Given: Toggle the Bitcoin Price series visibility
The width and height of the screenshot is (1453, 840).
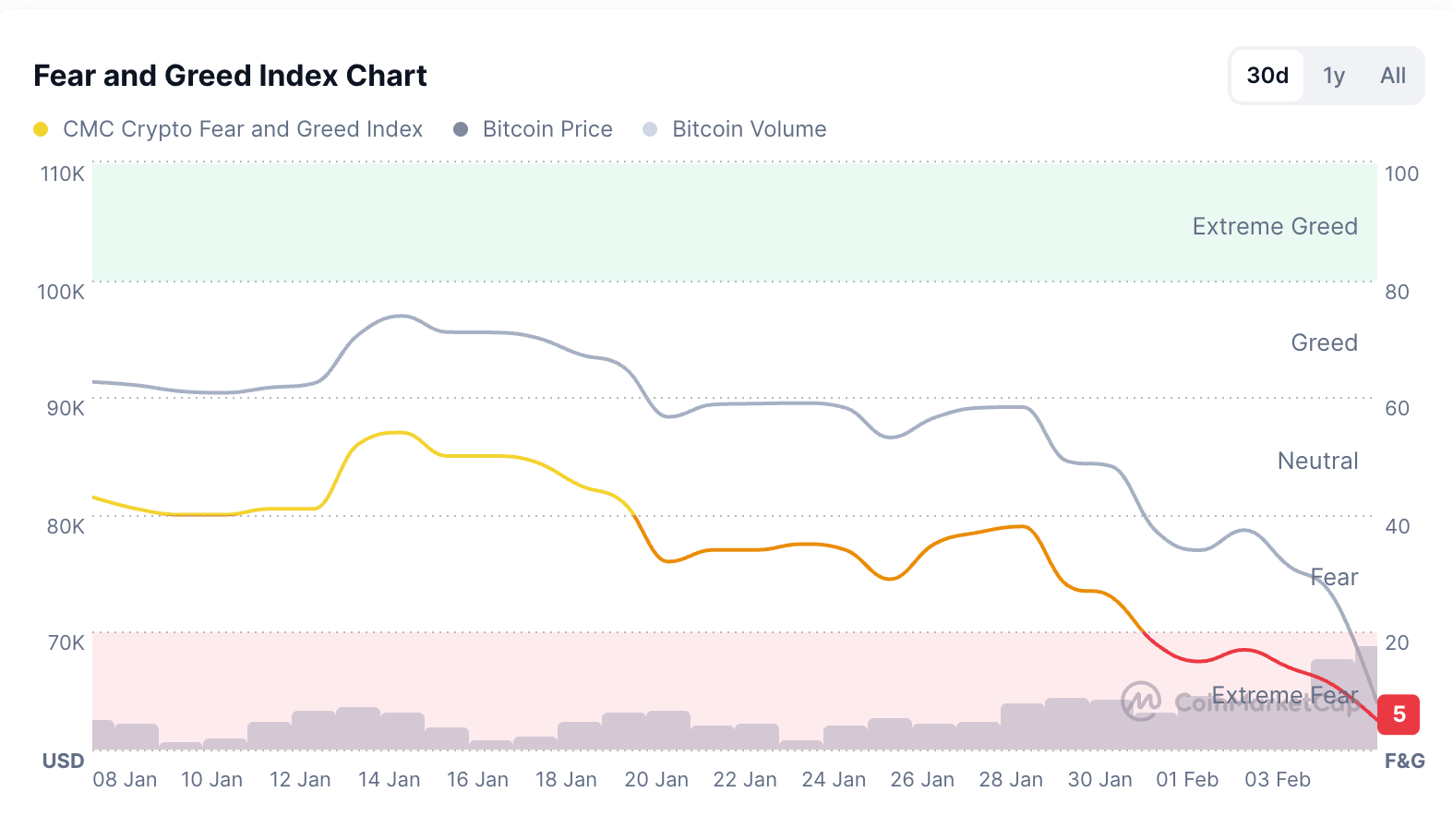Looking at the screenshot, I should pos(547,129).
